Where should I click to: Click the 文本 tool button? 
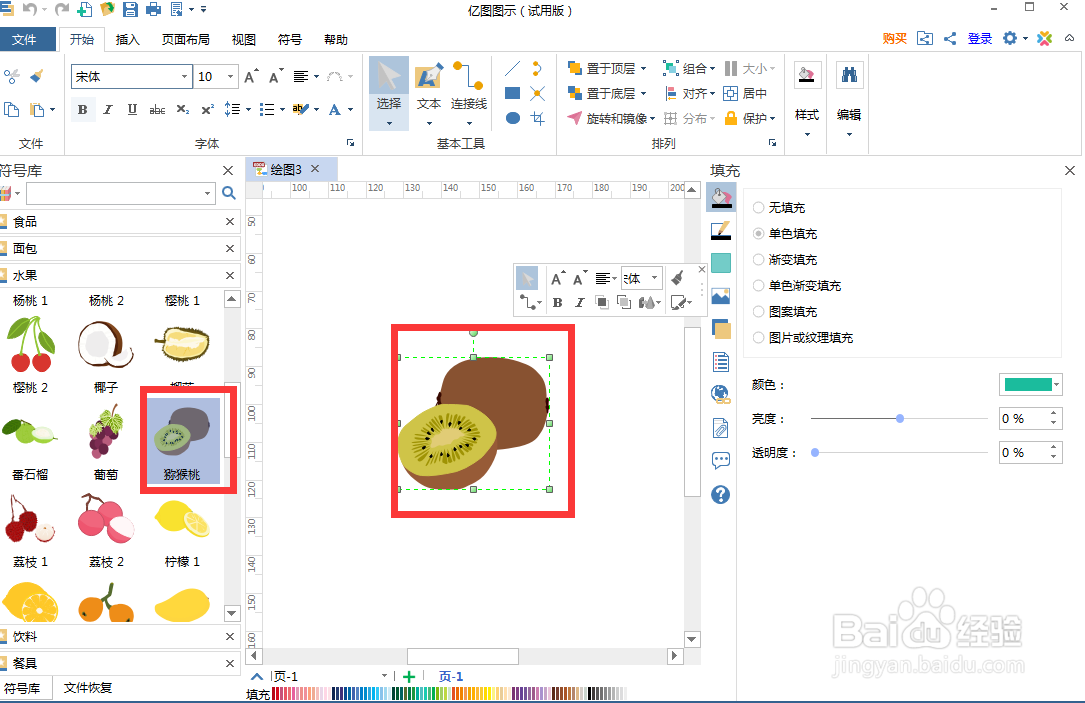click(428, 93)
